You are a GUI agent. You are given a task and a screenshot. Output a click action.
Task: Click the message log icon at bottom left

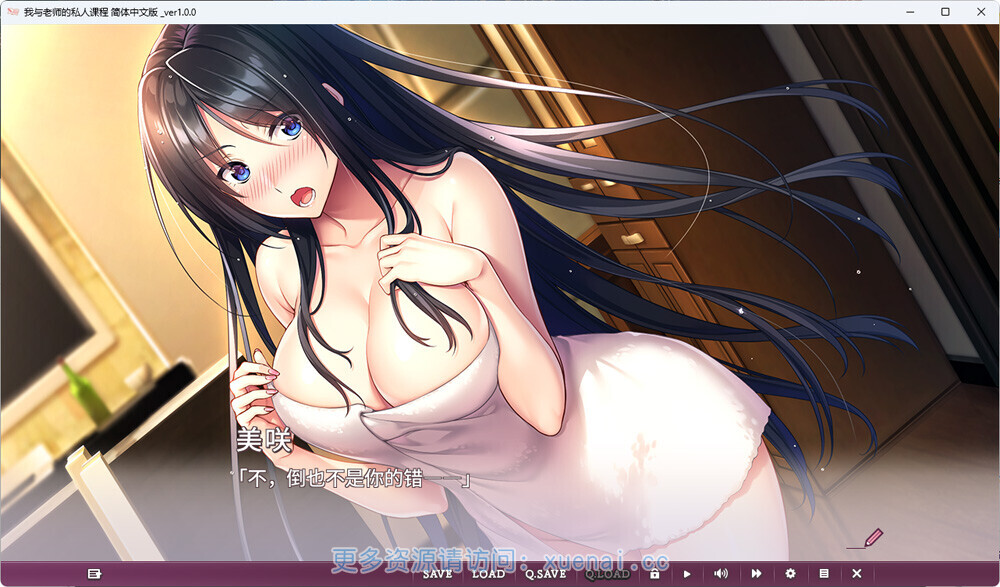[x=94, y=574]
